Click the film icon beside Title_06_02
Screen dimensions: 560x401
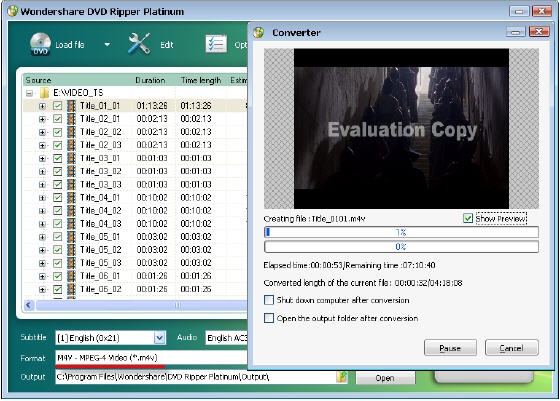tap(71, 289)
